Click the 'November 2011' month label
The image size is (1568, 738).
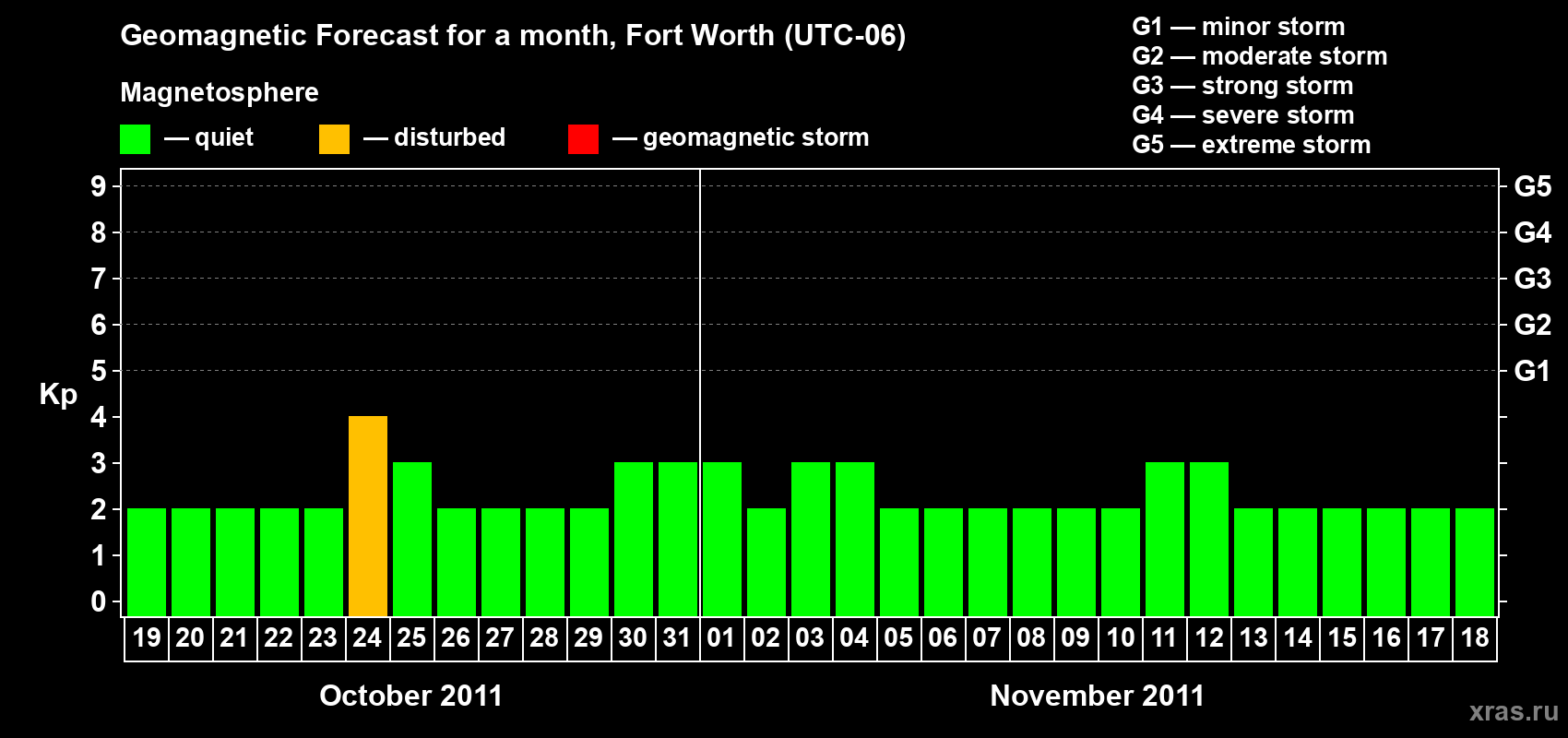(x=1098, y=696)
